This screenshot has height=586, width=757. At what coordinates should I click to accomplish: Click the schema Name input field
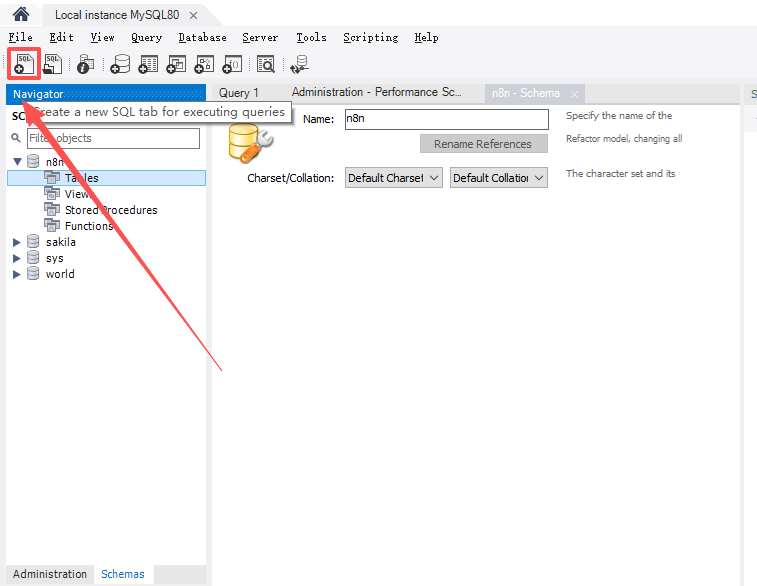pos(447,119)
